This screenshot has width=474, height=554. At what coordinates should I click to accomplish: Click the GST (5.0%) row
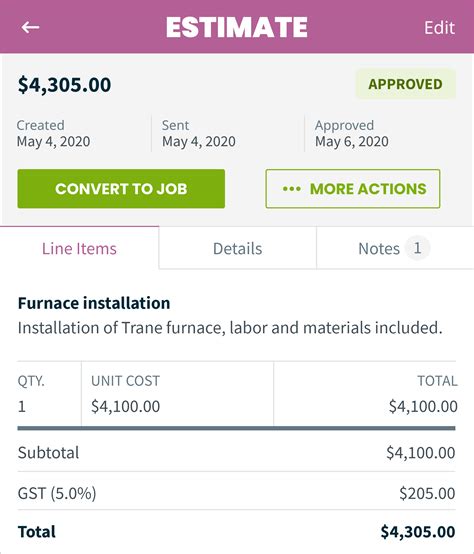coord(236,493)
